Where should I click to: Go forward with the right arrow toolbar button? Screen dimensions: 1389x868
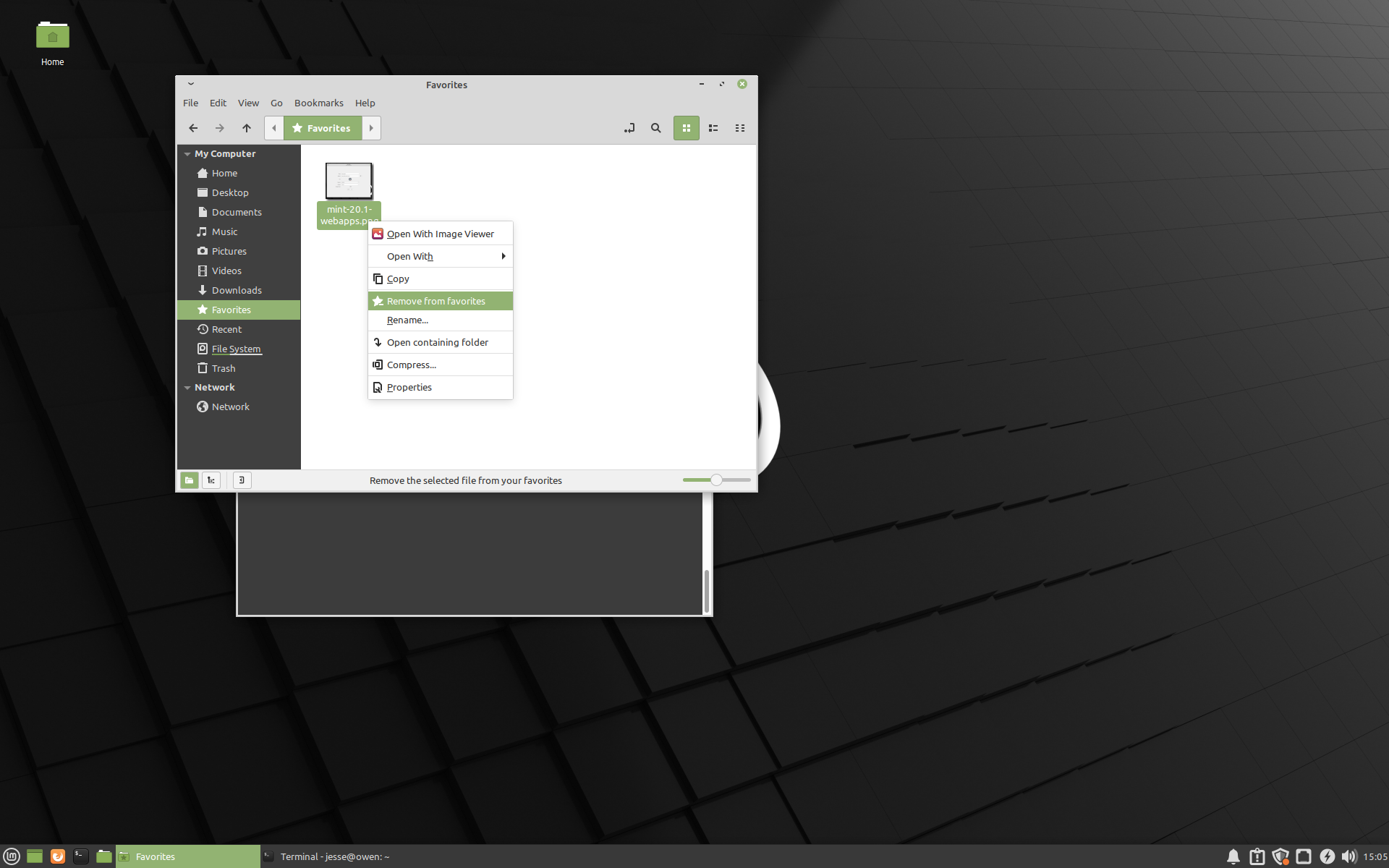(220, 128)
